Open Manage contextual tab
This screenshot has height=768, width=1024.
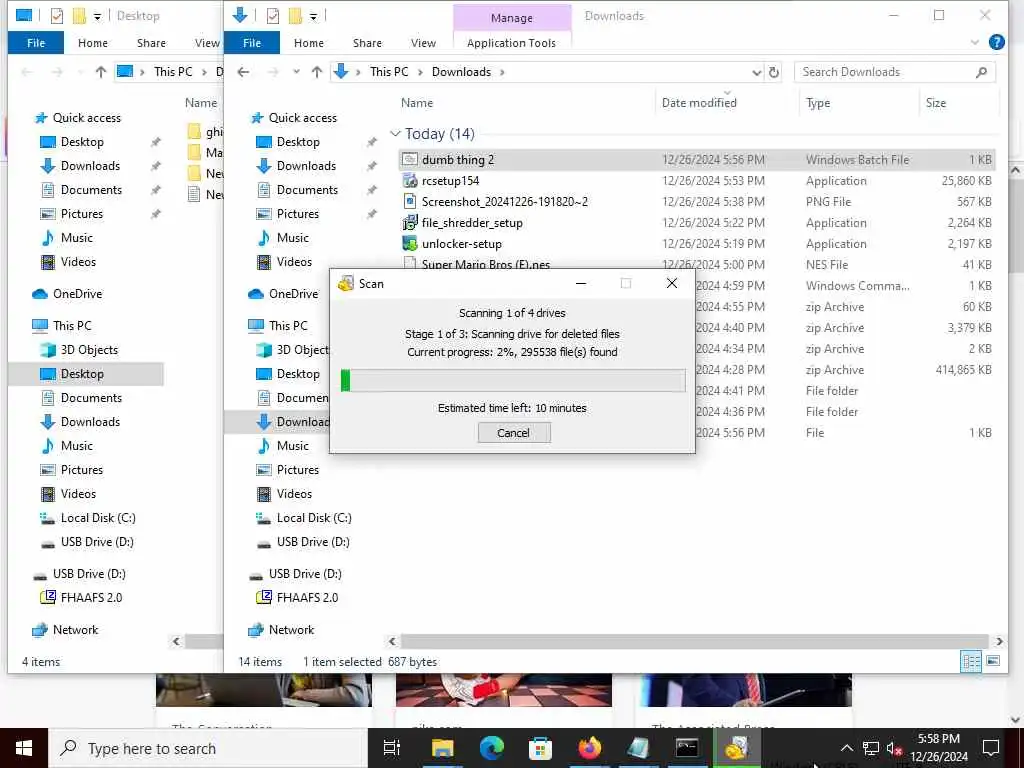[512, 18]
